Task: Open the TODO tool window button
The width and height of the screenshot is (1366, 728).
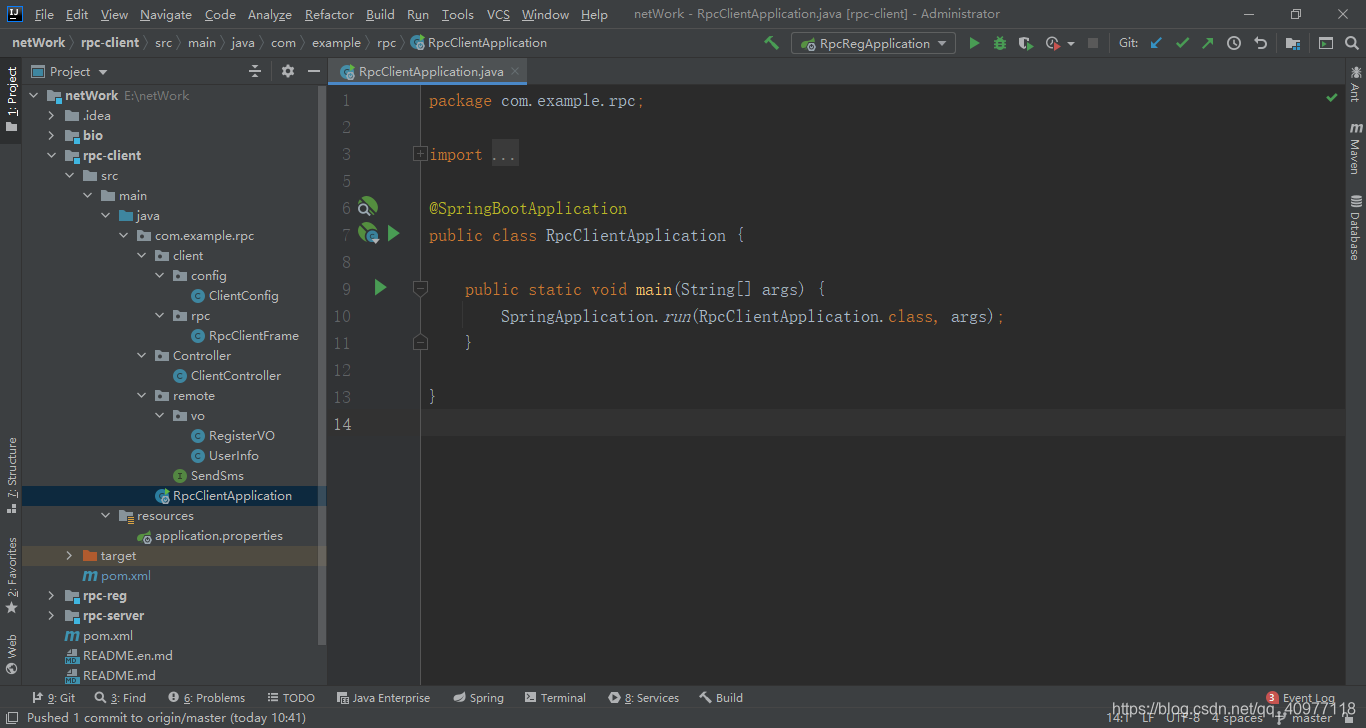Action: pyautogui.click(x=291, y=698)
